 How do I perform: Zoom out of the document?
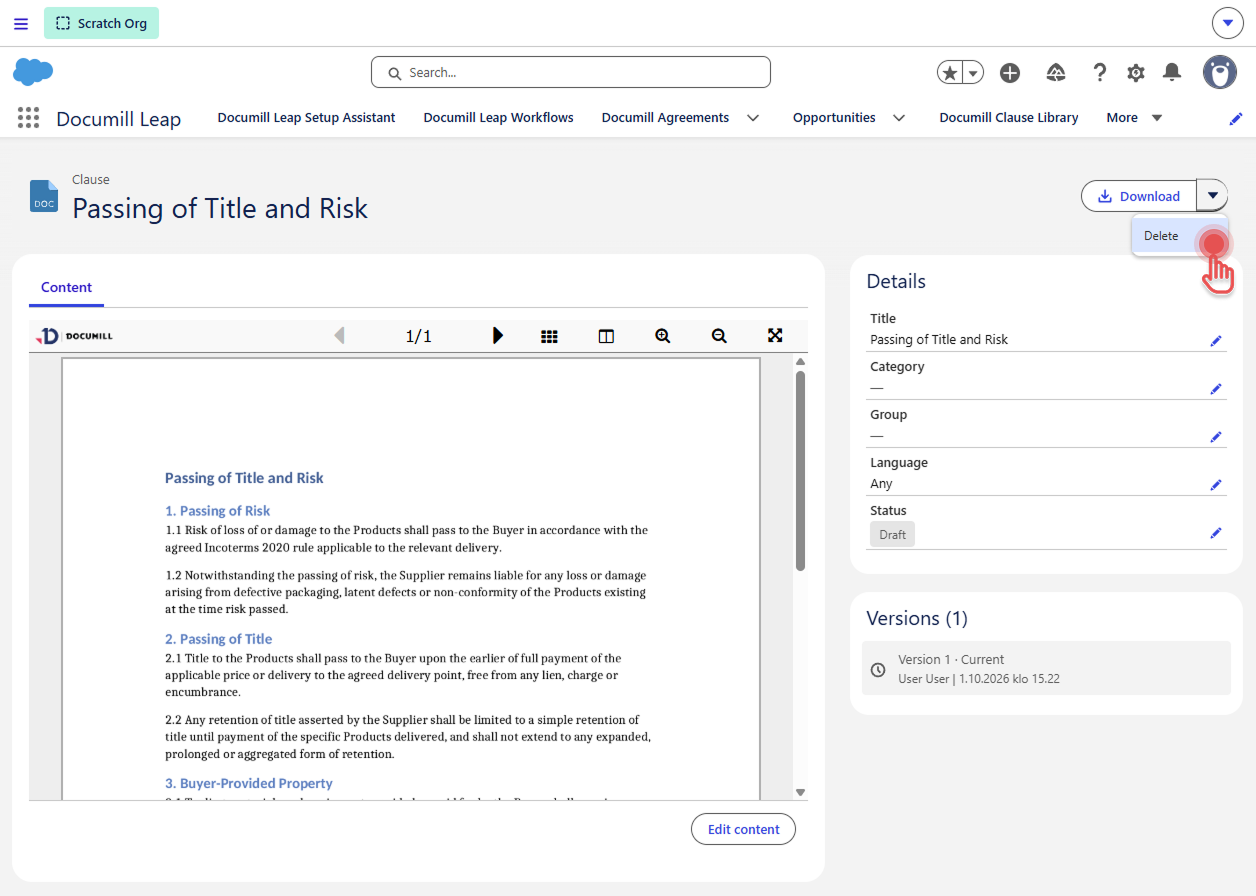719,336
